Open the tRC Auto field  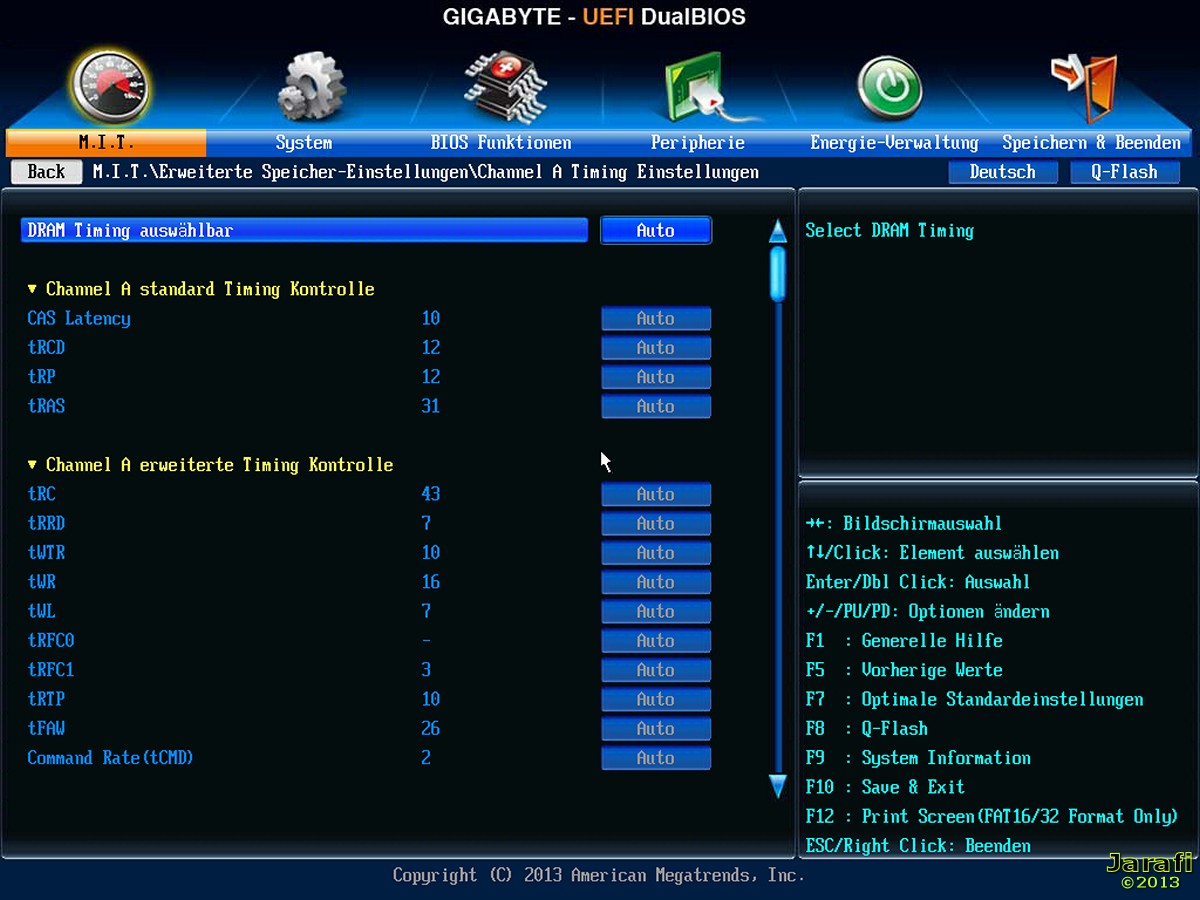point(656,494)
